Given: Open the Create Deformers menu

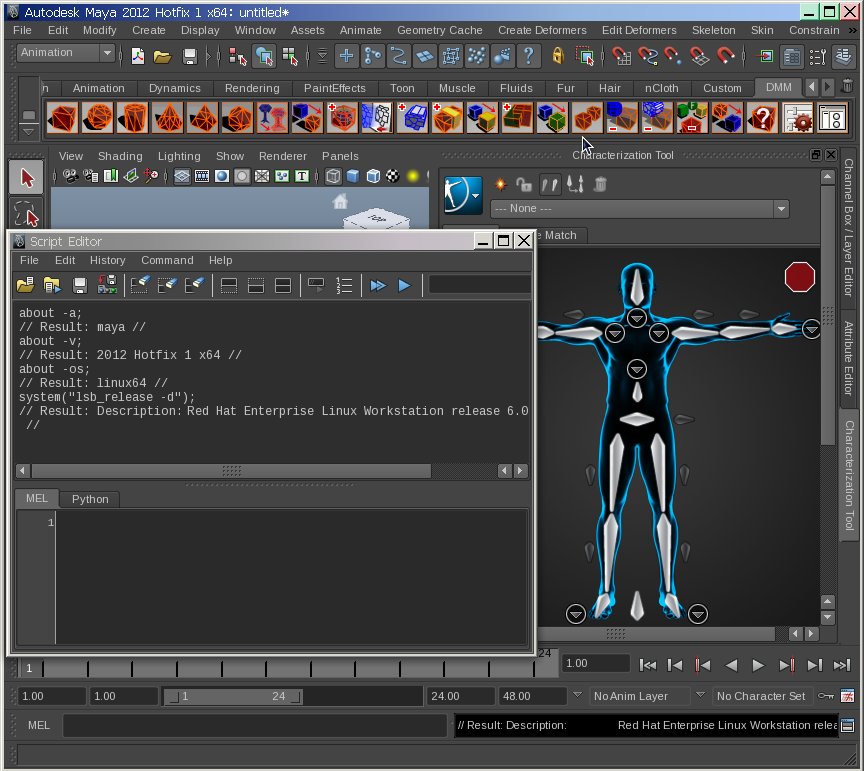Looking at the screenshot, I should coord(542,30).
